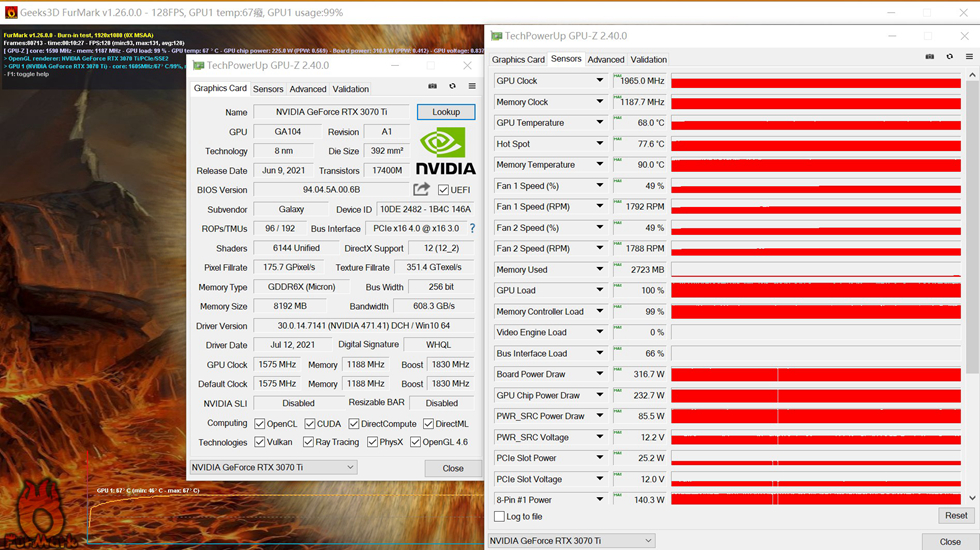Click the FurMark app icon in title bar
Screen dimensions: 980x550
[x=11, y=12]
